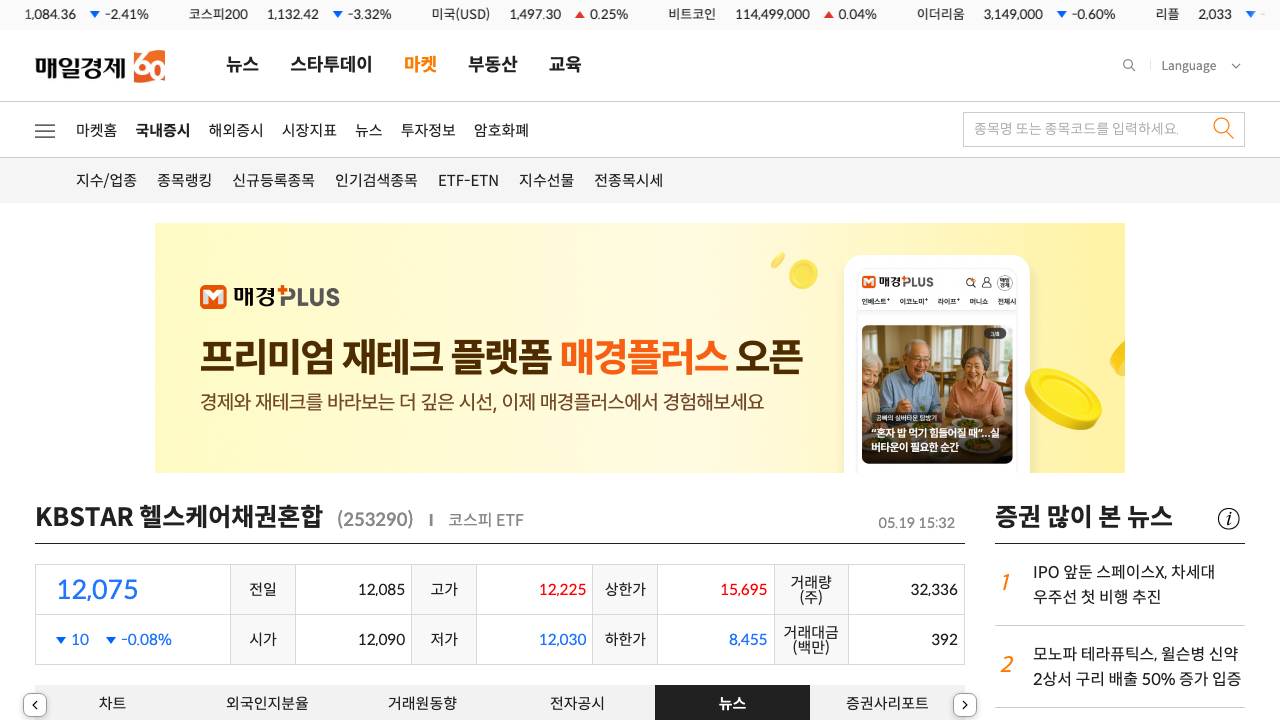Click the info icon beside 증권 많이 본 뉴스
The height and width of the screenshot is (720, 1280).
(x=1229, y=518)
